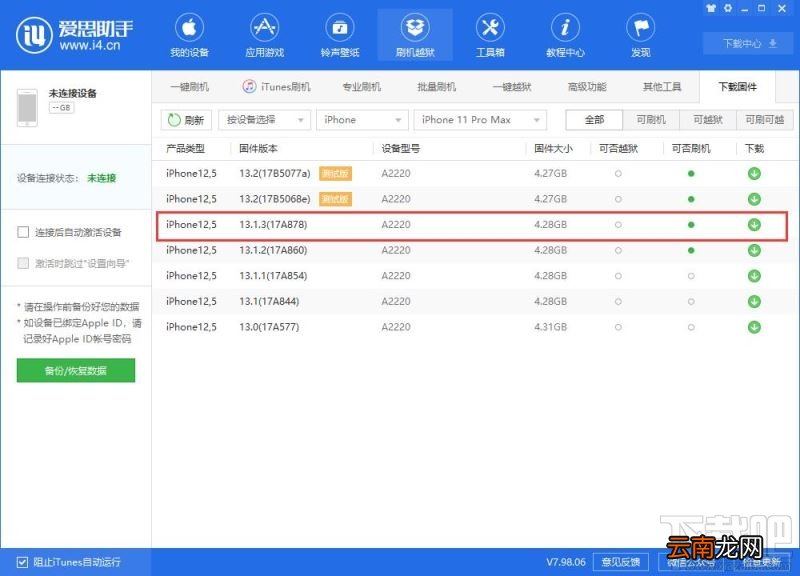The image size is (800, 576).
Task: Click the green flashable dot for 13.1.2(17A860)
Action: tap(691, 251)
